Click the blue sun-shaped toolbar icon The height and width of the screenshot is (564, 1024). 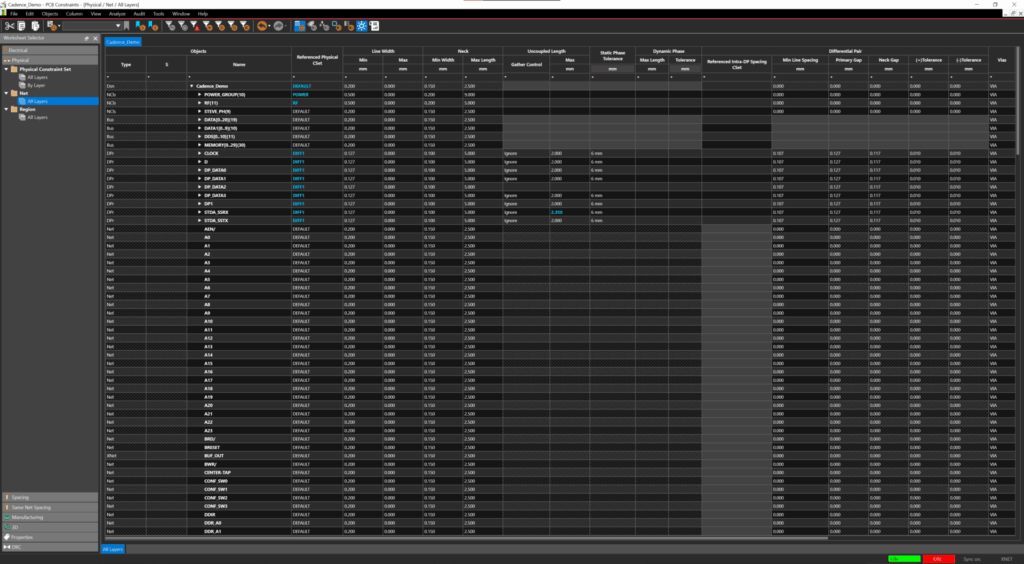tap(362, 26)
